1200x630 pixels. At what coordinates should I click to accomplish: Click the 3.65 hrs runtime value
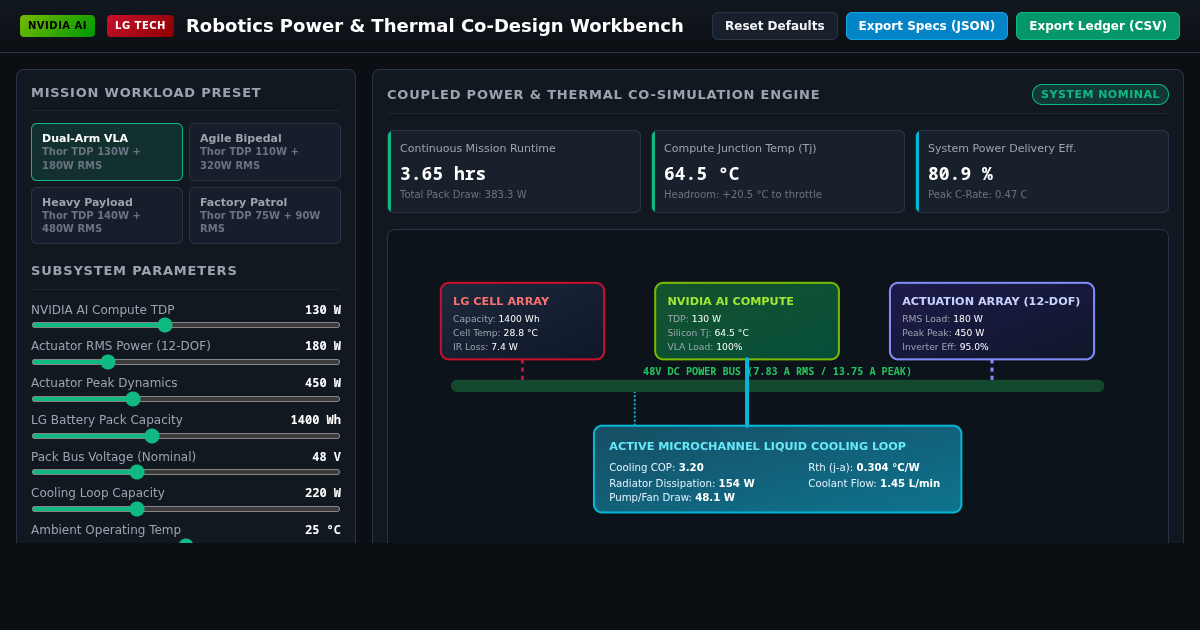tap(443, 174)
